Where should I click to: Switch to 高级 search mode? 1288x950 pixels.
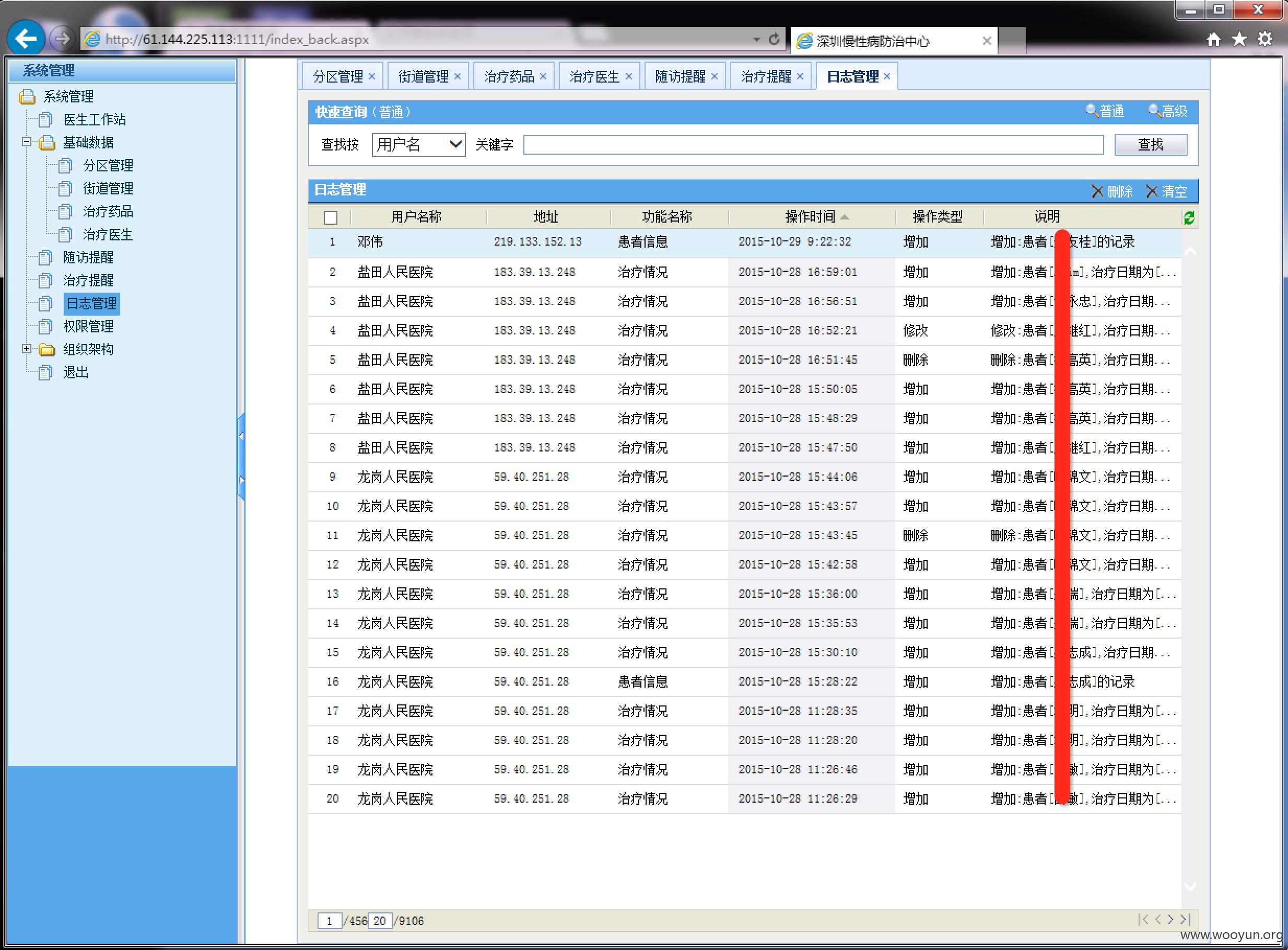pos(1168,111)
